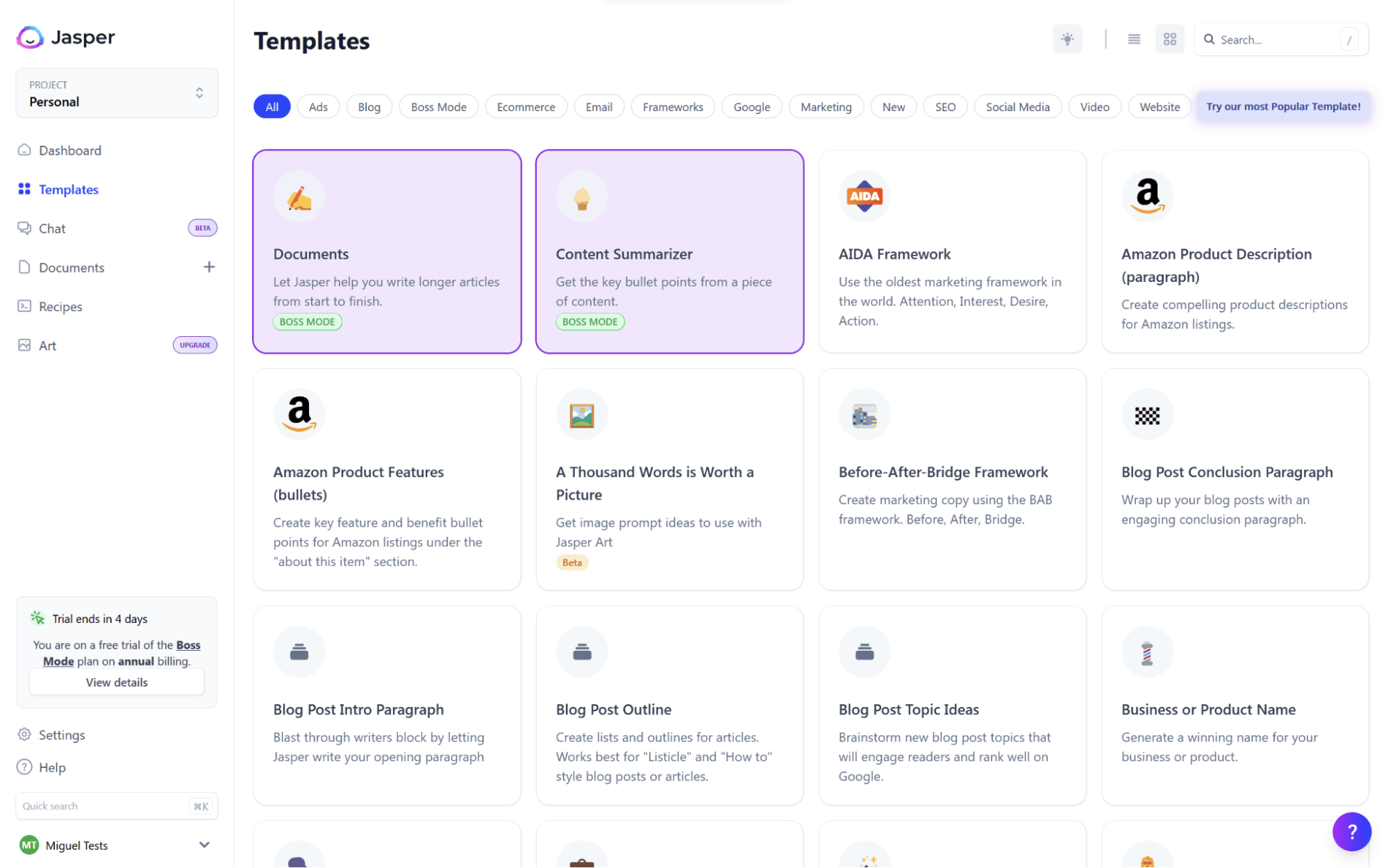This screenshot has width=1388, height=868.
Task: Click the Business or Product Name title
Action: [1208, 709]
